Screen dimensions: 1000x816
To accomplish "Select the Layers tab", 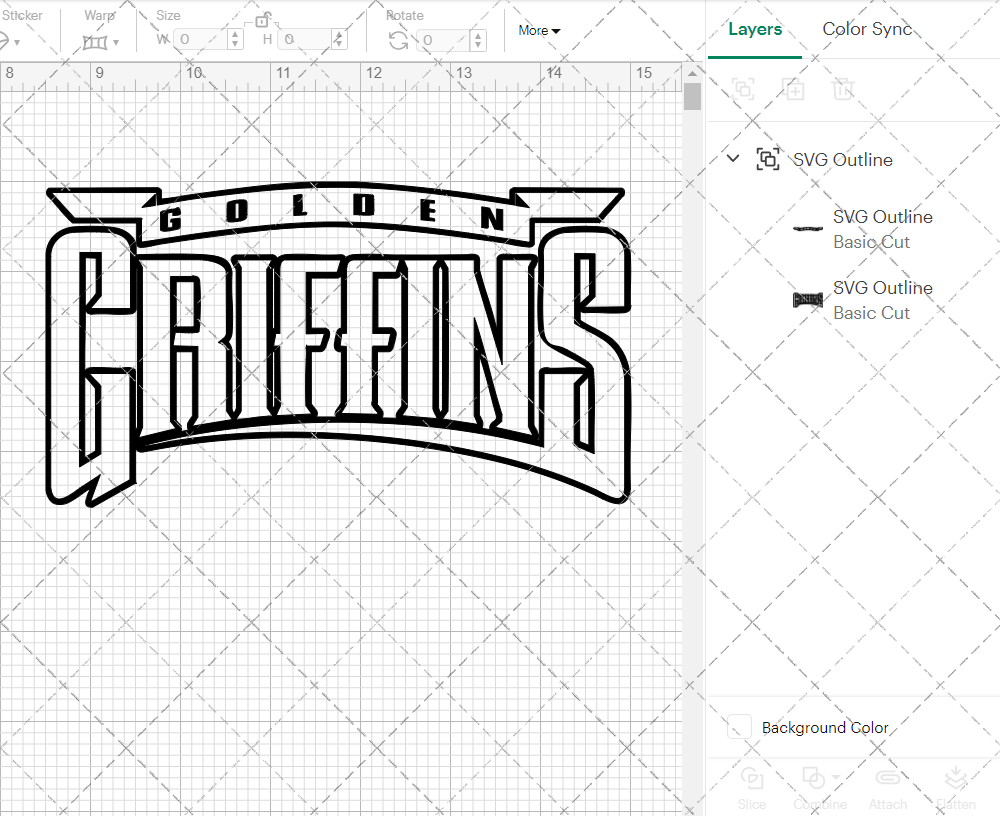I will 755,29.
